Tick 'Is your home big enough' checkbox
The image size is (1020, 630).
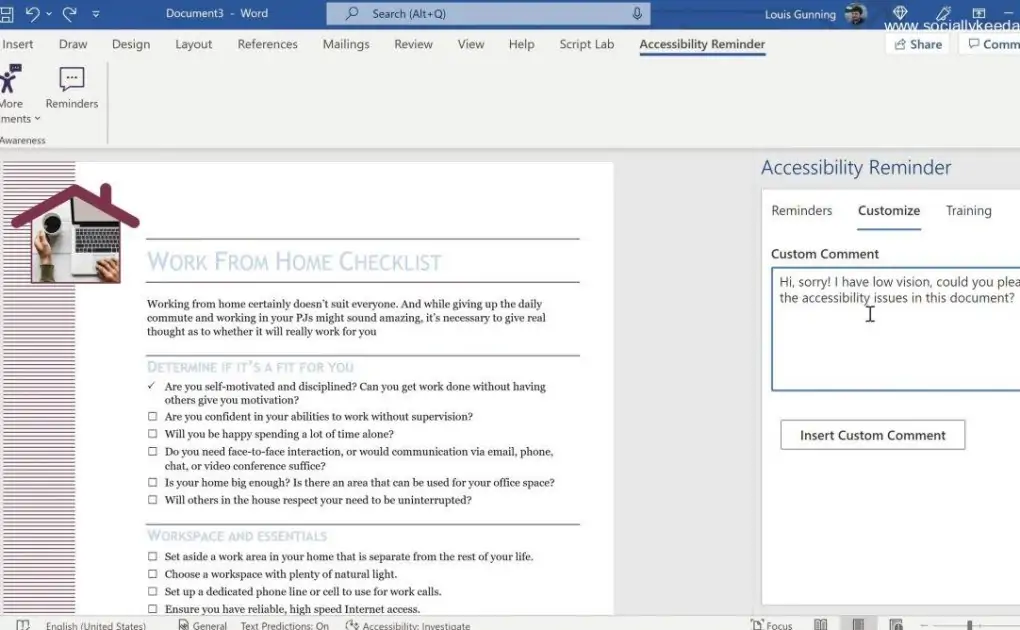pyautogui.click(x=152, y=483)
